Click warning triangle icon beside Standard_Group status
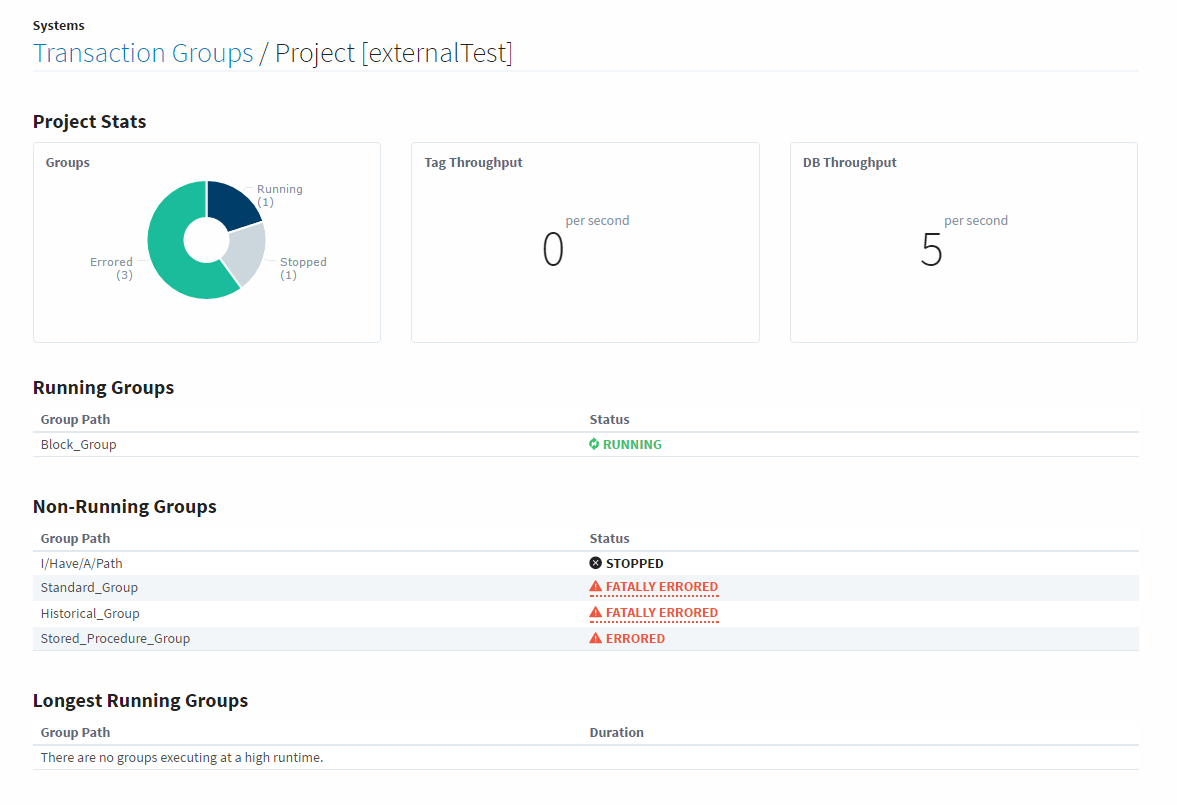Image resolution: width=1177 pixels, height=805 pixels. point(596,587)
